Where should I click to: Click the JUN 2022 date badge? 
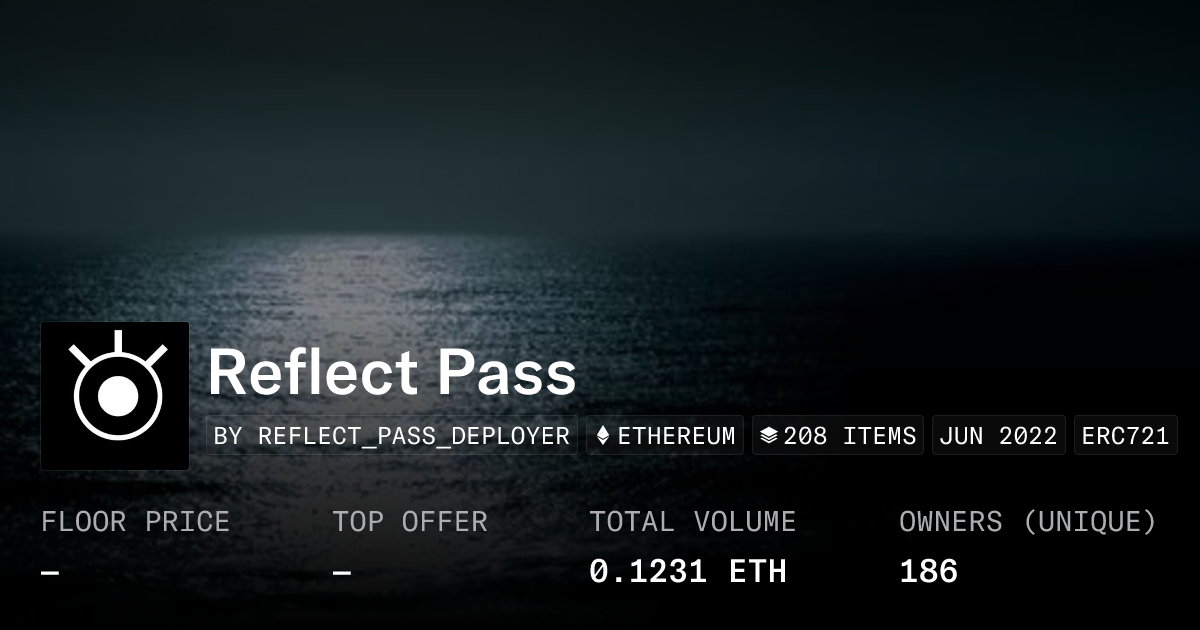[x=998, y=436]
